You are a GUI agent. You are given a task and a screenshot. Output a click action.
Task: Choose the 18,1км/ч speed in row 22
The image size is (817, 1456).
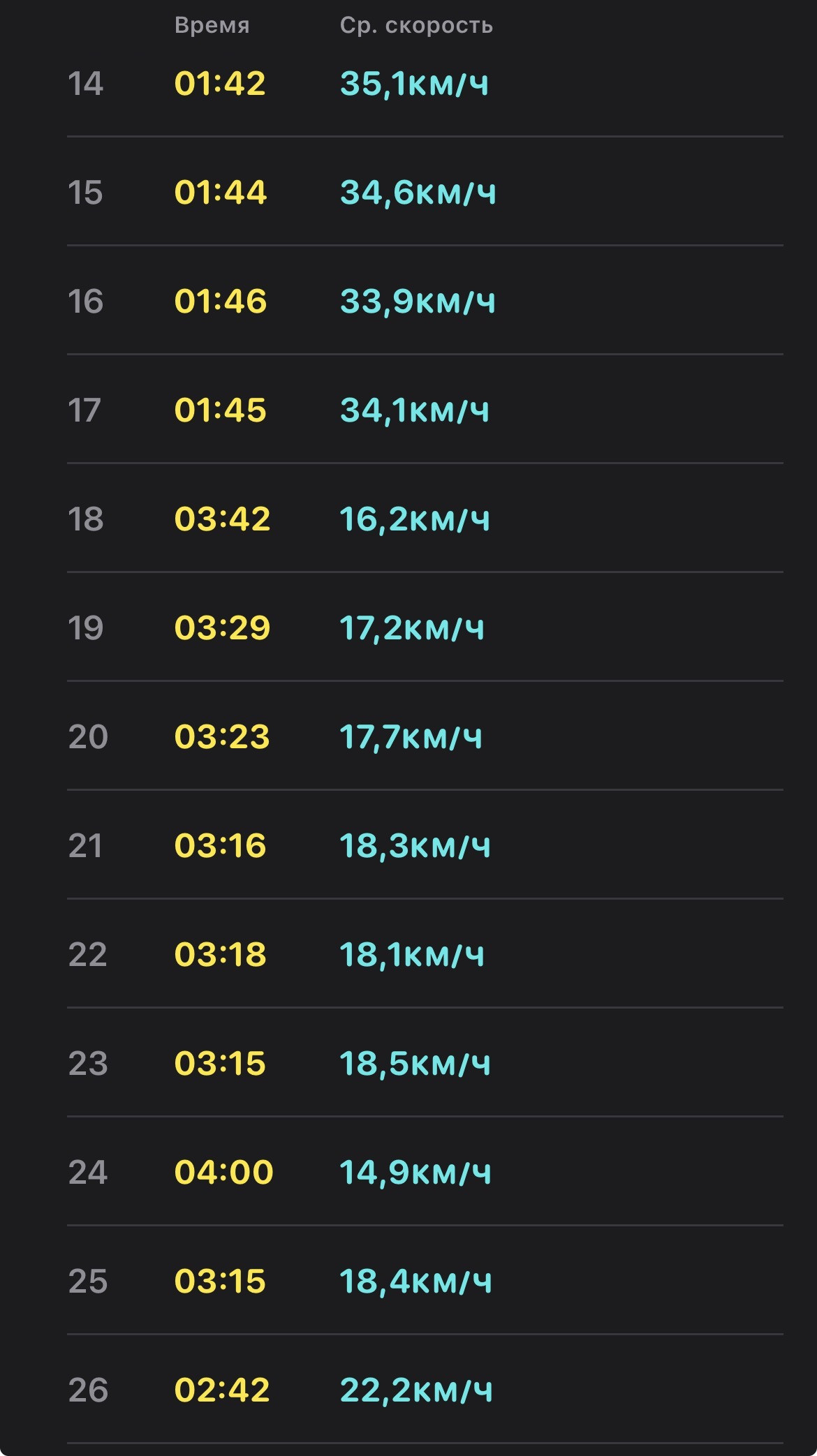(411, 955)
